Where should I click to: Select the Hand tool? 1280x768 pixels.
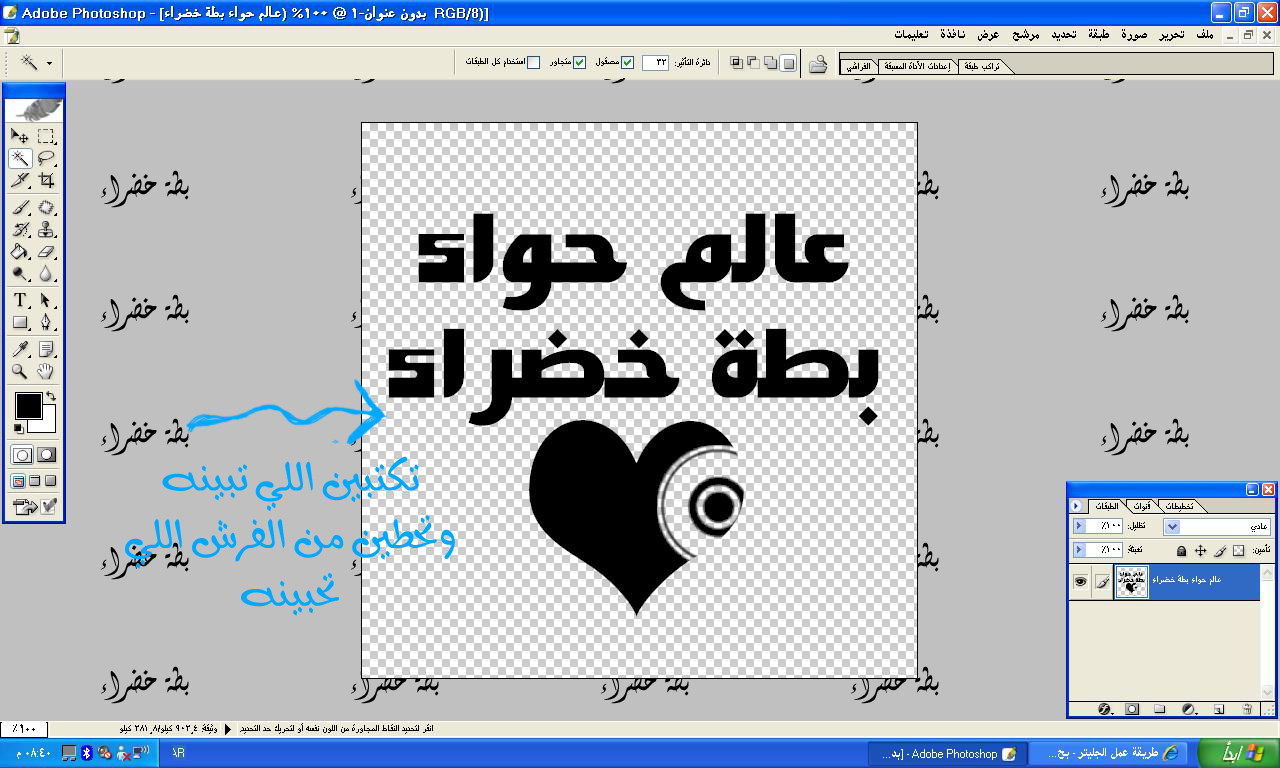(x=46, y=372)
